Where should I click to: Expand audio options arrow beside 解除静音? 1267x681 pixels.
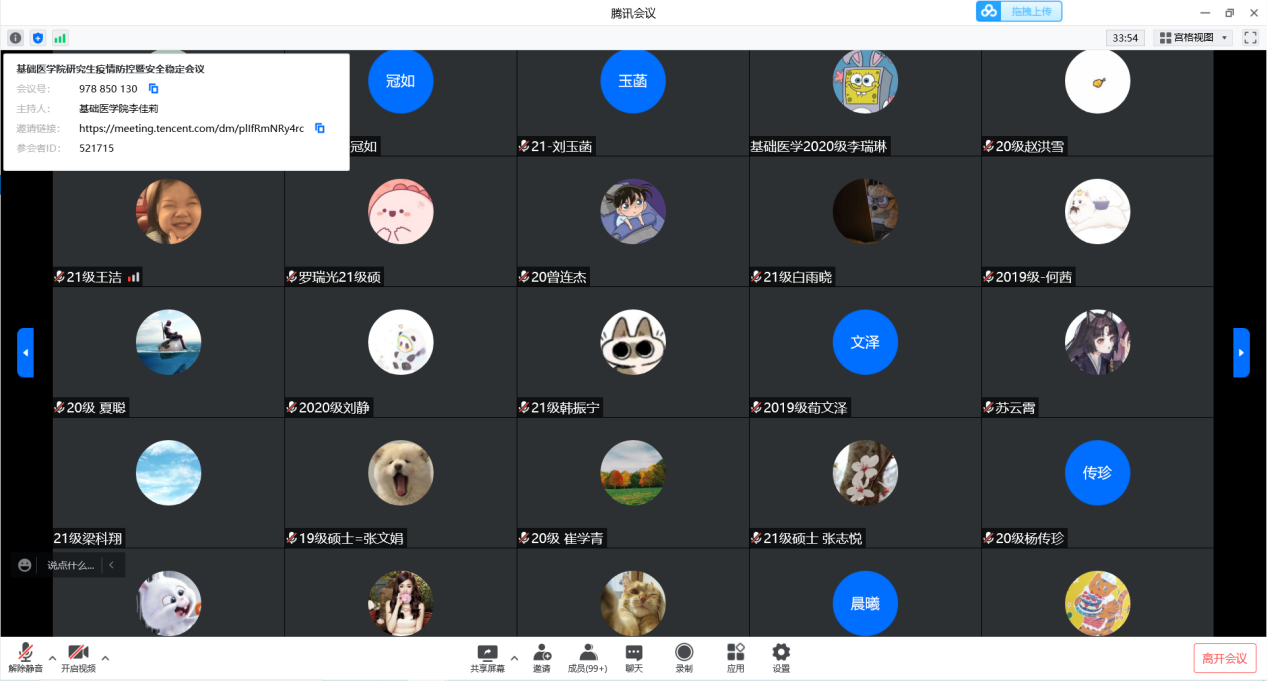(x=52, y=658)
